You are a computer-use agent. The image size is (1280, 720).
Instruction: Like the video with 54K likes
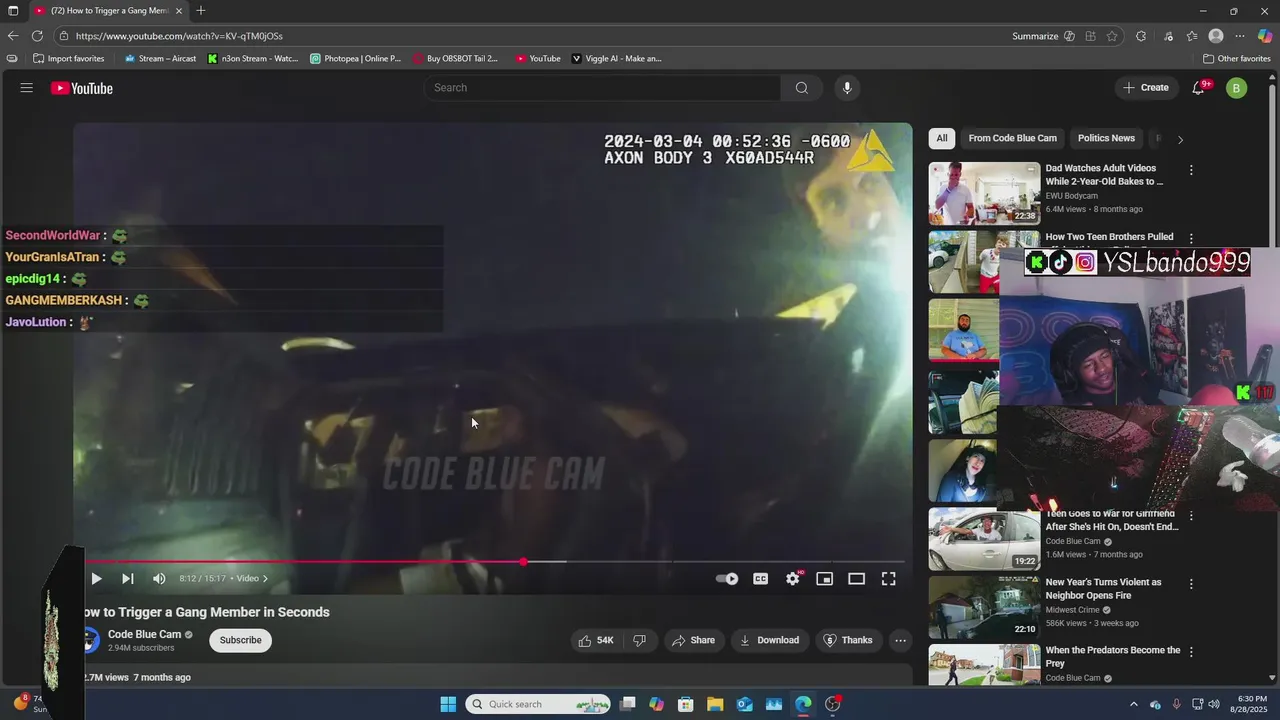595,640
